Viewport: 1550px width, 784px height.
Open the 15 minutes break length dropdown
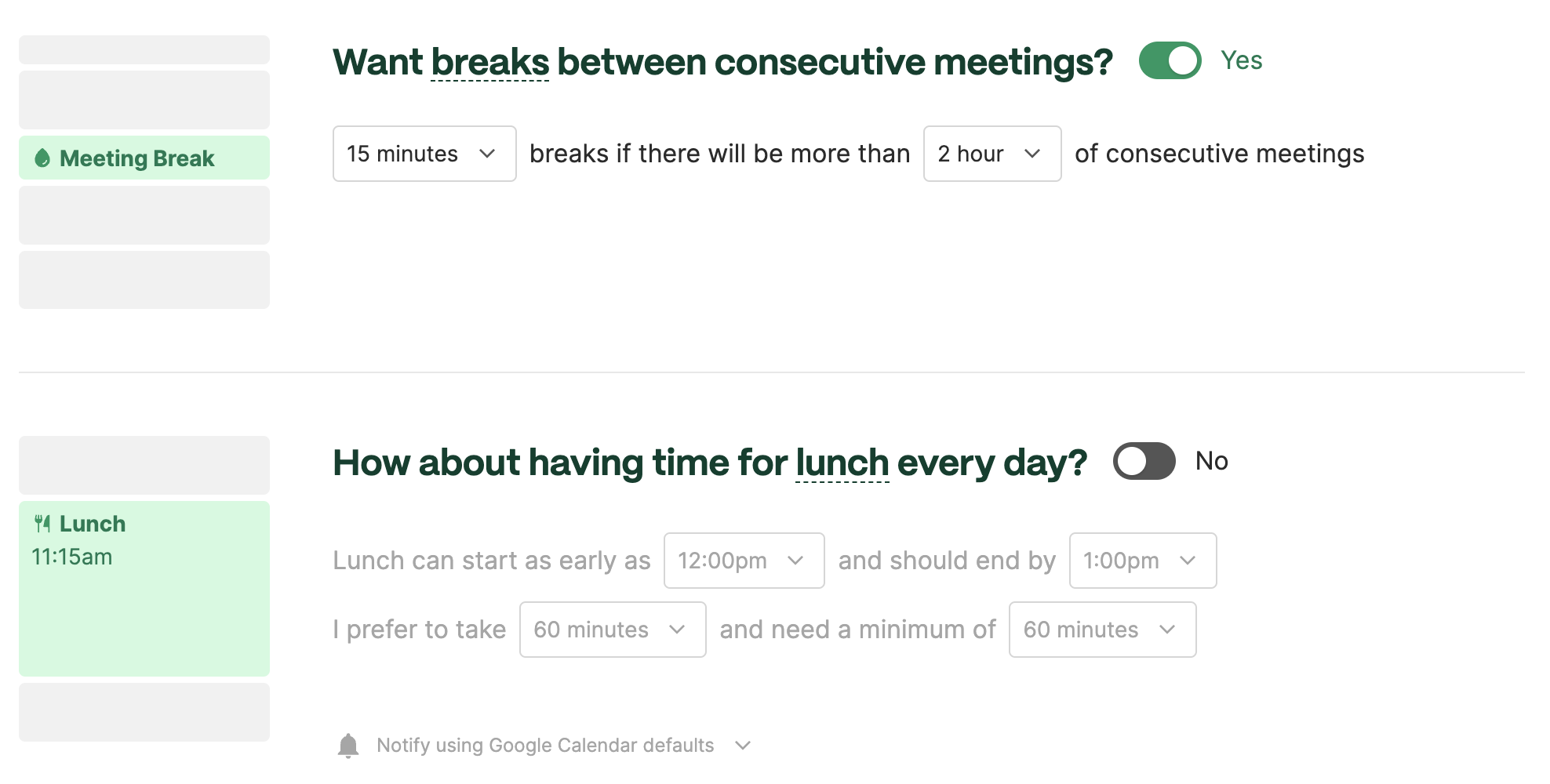tap(424, 154)
